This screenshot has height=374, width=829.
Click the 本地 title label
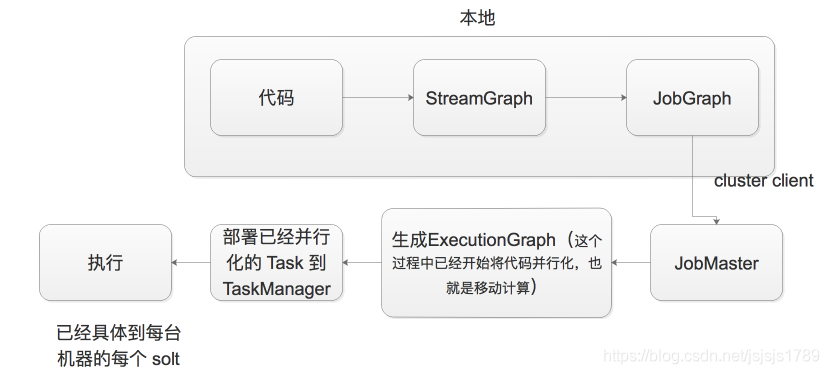pyautogui.click(x=477, y=18)
